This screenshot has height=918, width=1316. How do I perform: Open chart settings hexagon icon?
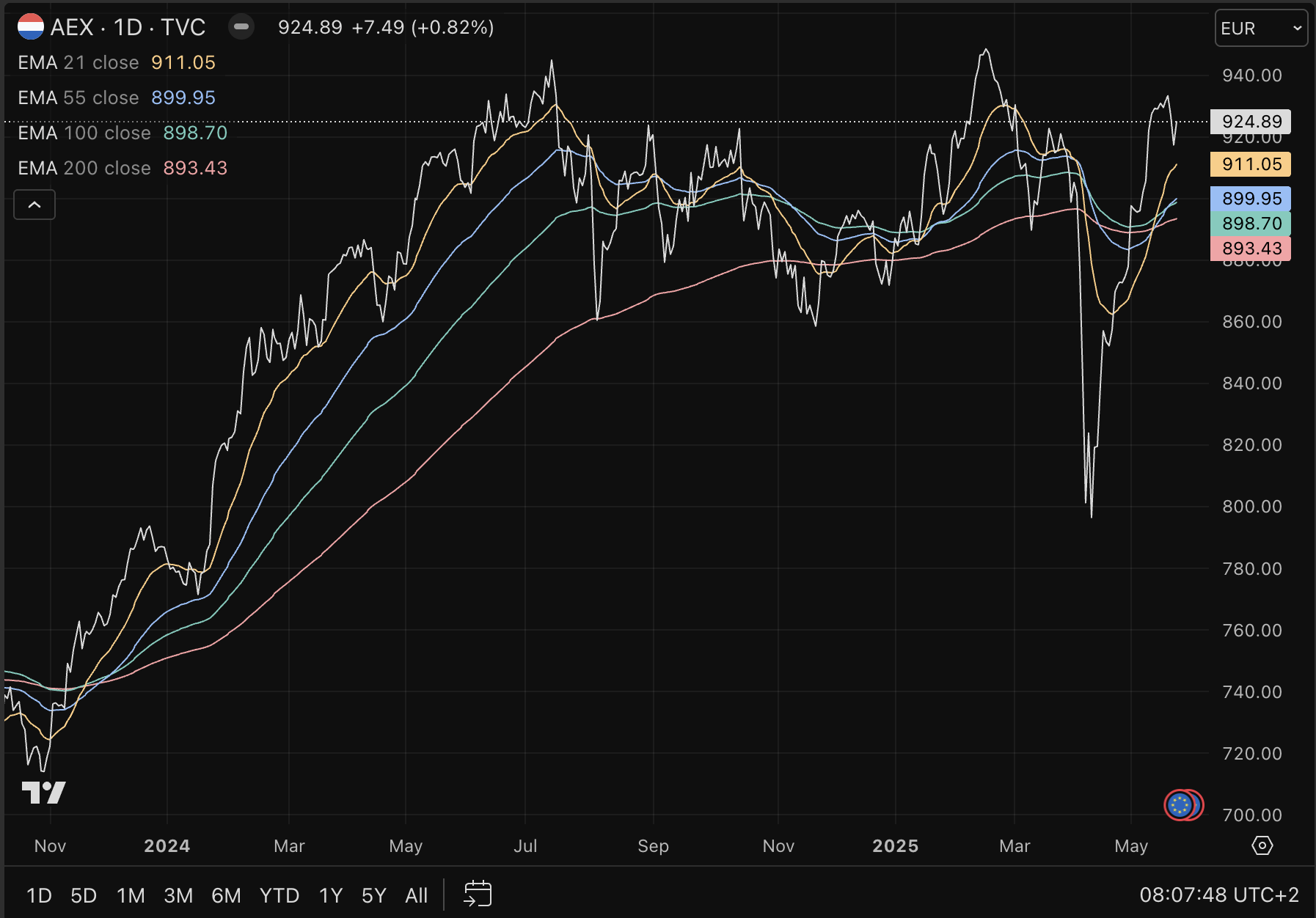click(1262, 845)
